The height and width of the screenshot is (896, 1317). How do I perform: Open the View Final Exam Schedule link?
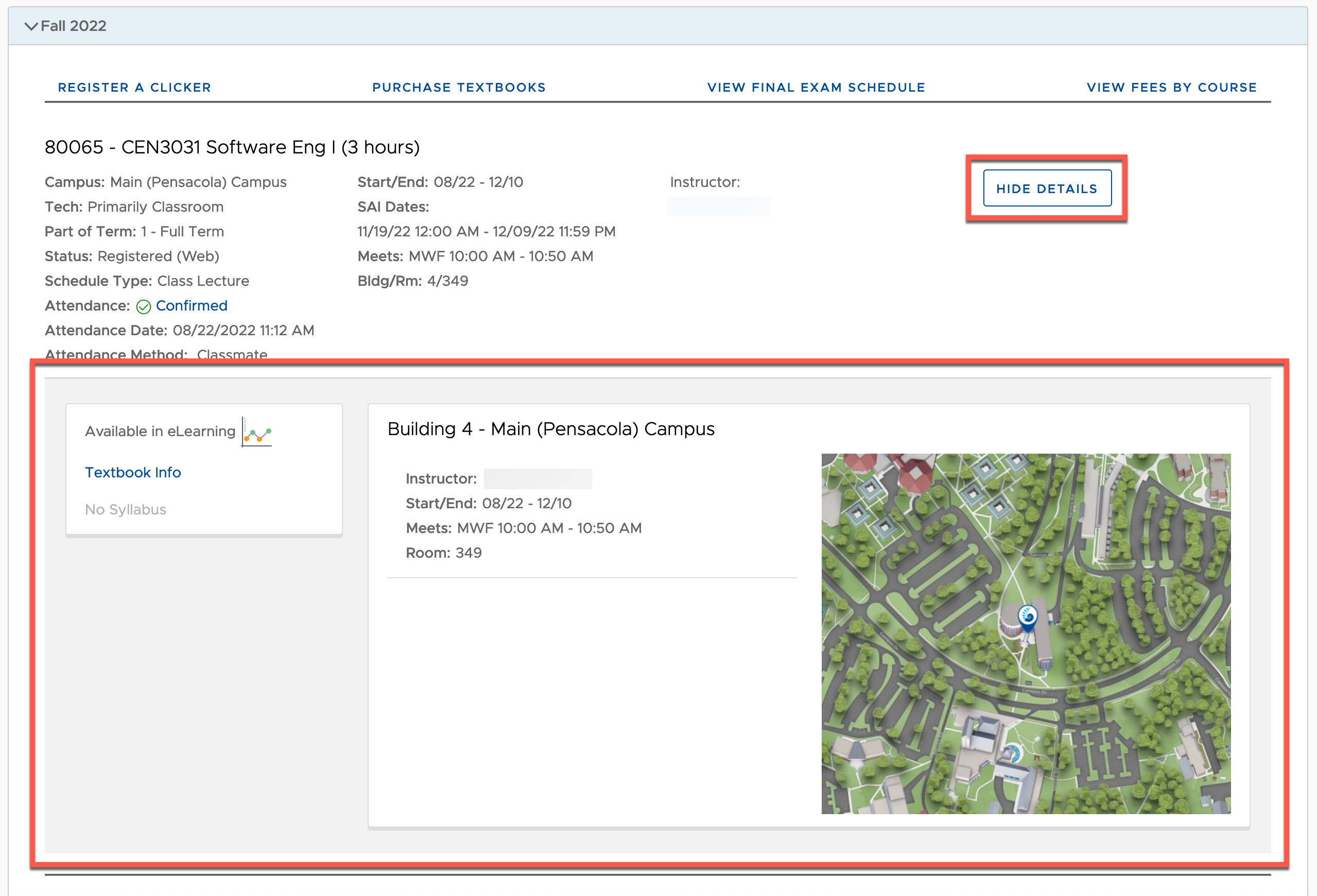[816, 87]
